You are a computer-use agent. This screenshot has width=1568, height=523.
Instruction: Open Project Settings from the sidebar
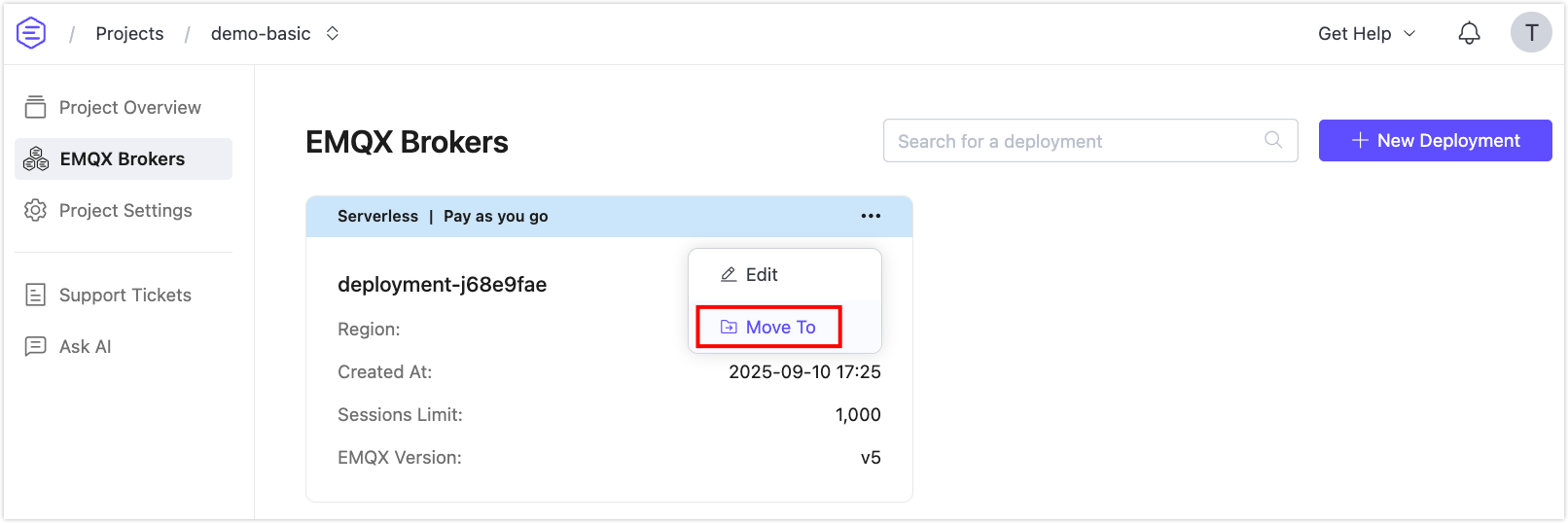[x=125, y=210]
